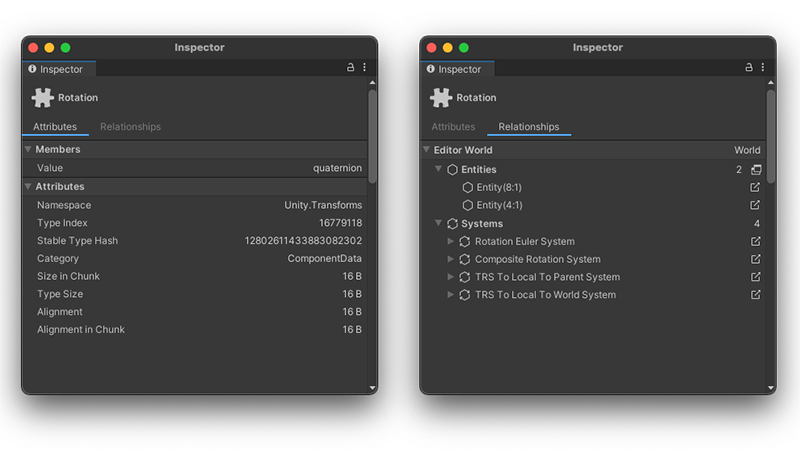The width and height of the screenshot is (800, 450).
Task: Collapse the Members section
Action: pyautogui.click(x=28, y=149)
